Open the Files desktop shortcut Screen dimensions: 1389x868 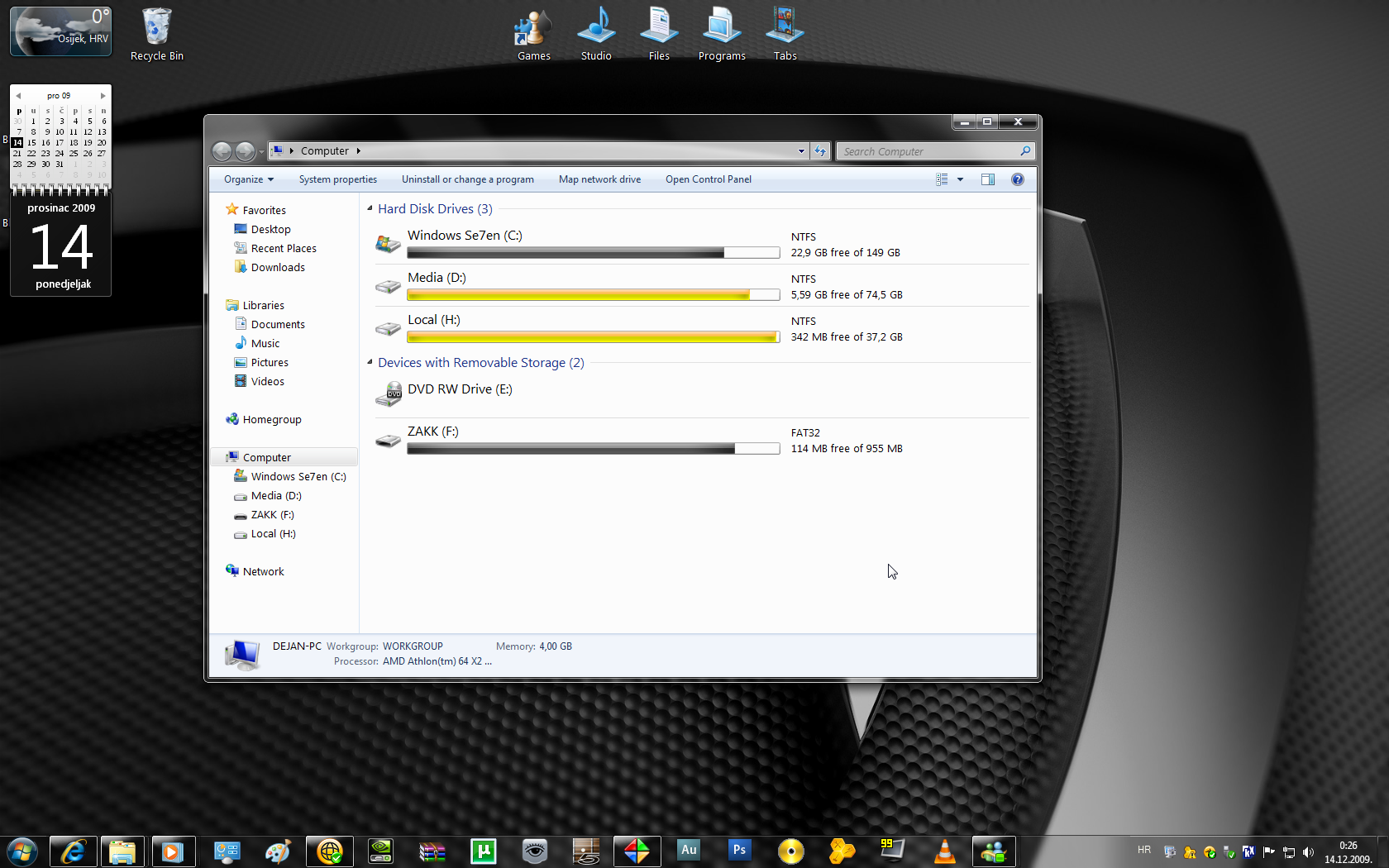click(659, 34)
